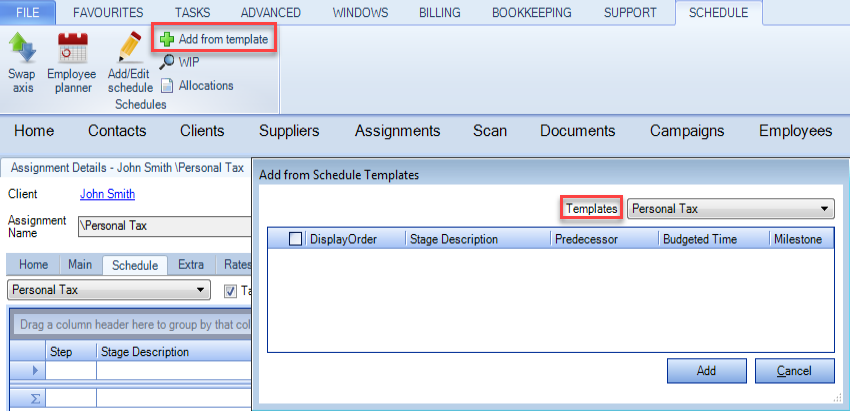Sort by Stage Description column in dialog
The image size is (850, 411).
pos(478,239)
